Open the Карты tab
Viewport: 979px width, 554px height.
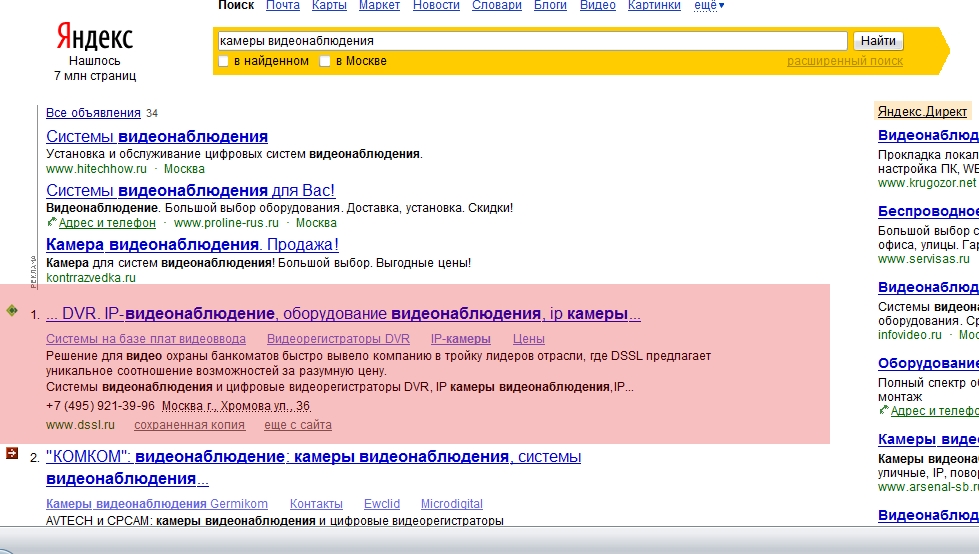[329, 6]
